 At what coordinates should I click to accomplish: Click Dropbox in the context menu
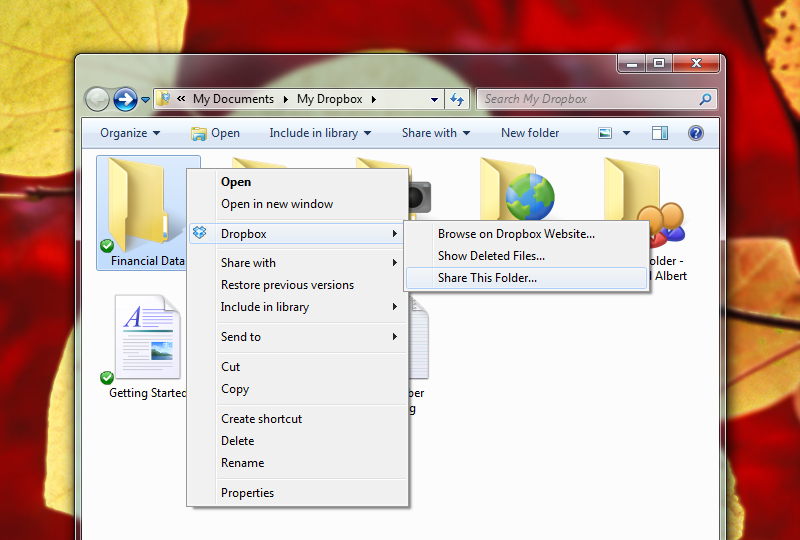click(x=296, y=234)
